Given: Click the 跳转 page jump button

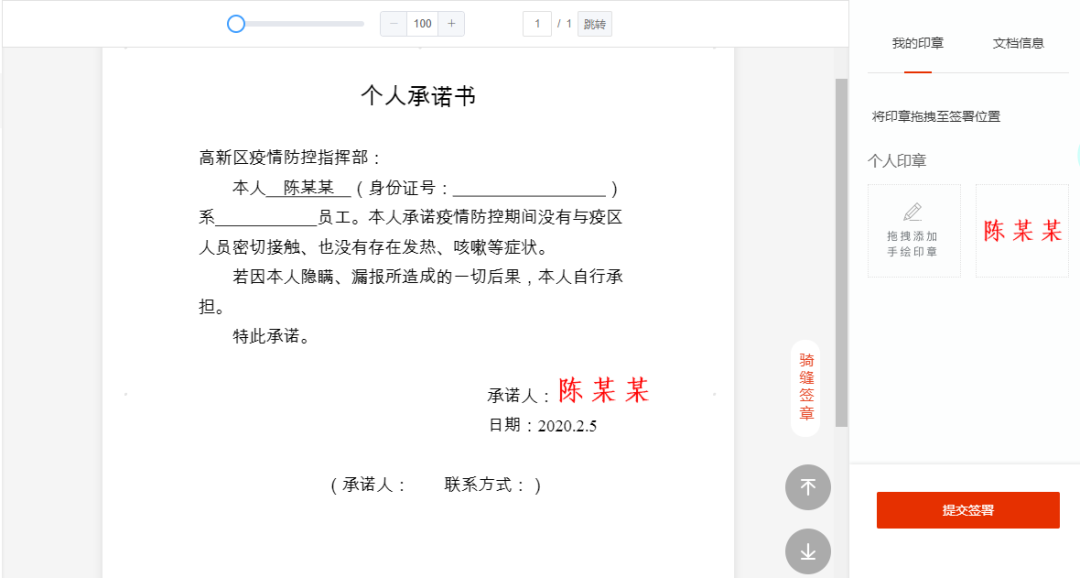Looking at the screenshot, I should pyautogui.click(x=594, y=24).
